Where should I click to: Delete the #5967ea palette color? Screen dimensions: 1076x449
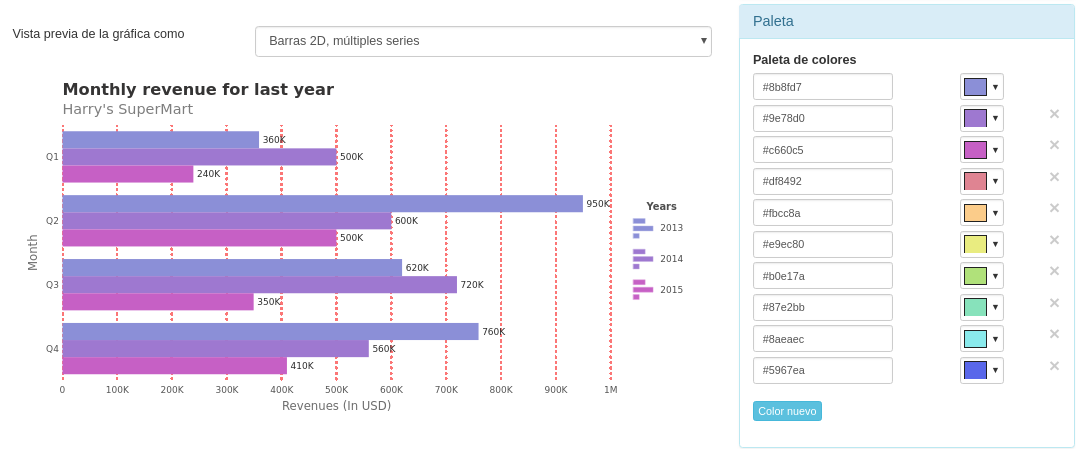[1054, 366]
